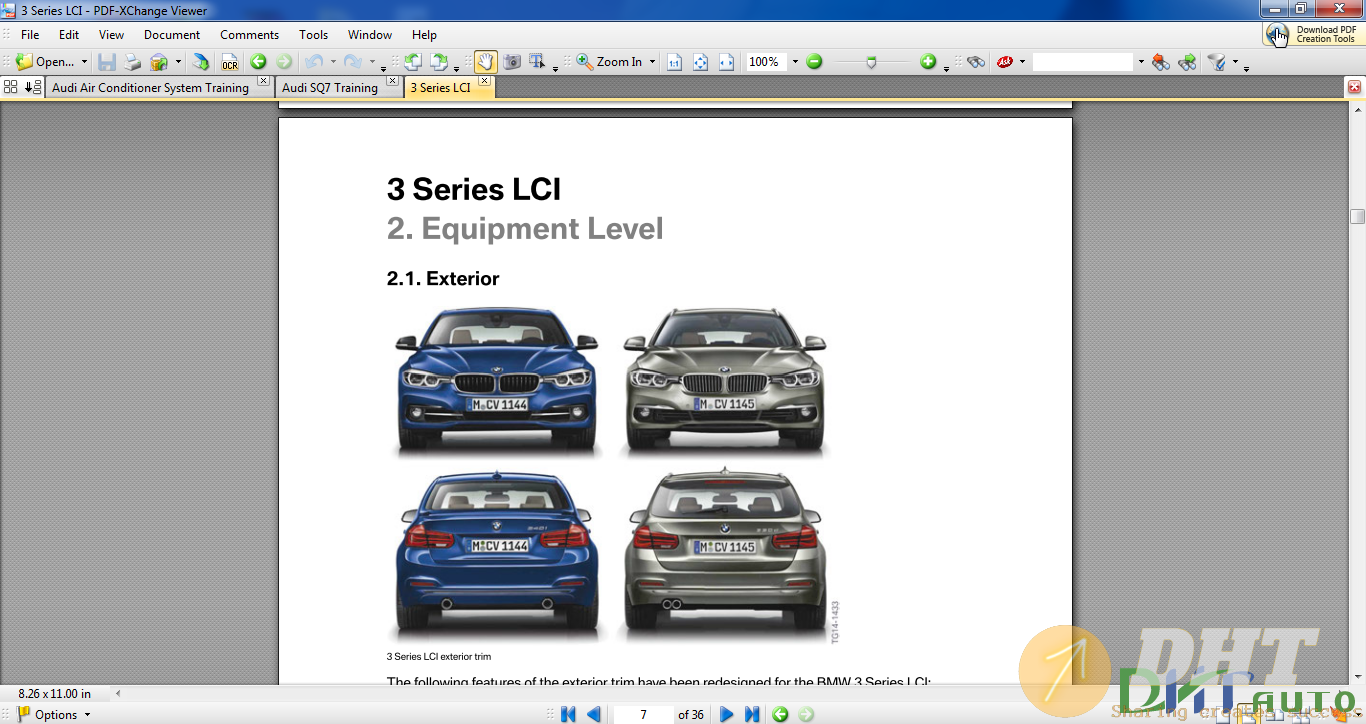Viewport: 1366px width, 724px height.
Task: Open the Document menu
Action: point(172,35)
